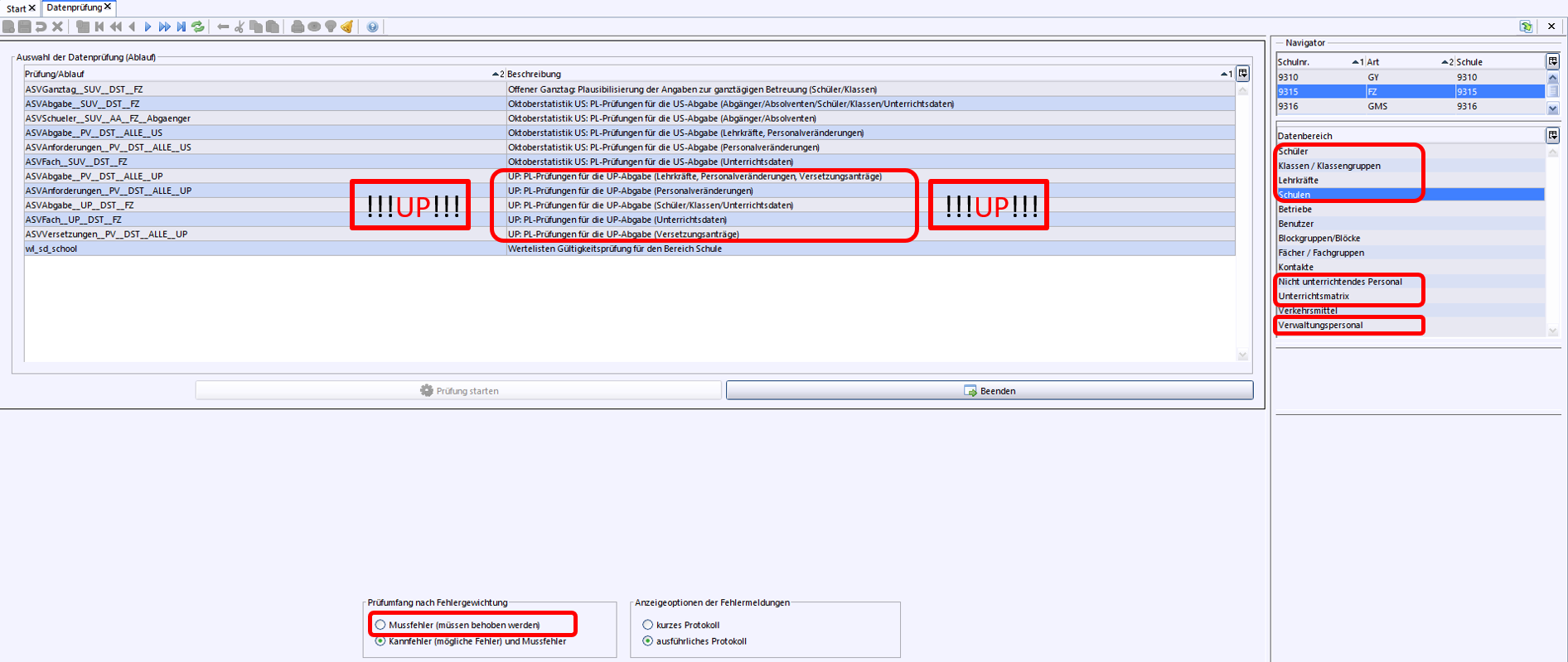Image resolution: width=1568 pixels, height=662 pixels.
Task: Select the Datenprüfung tab
Action: pyautogui.click(x=74, y=7)
